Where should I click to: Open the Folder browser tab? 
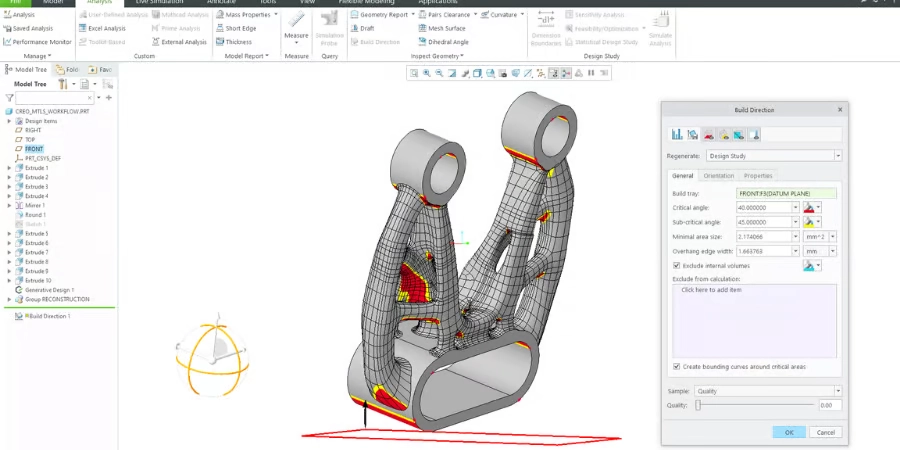67,69
